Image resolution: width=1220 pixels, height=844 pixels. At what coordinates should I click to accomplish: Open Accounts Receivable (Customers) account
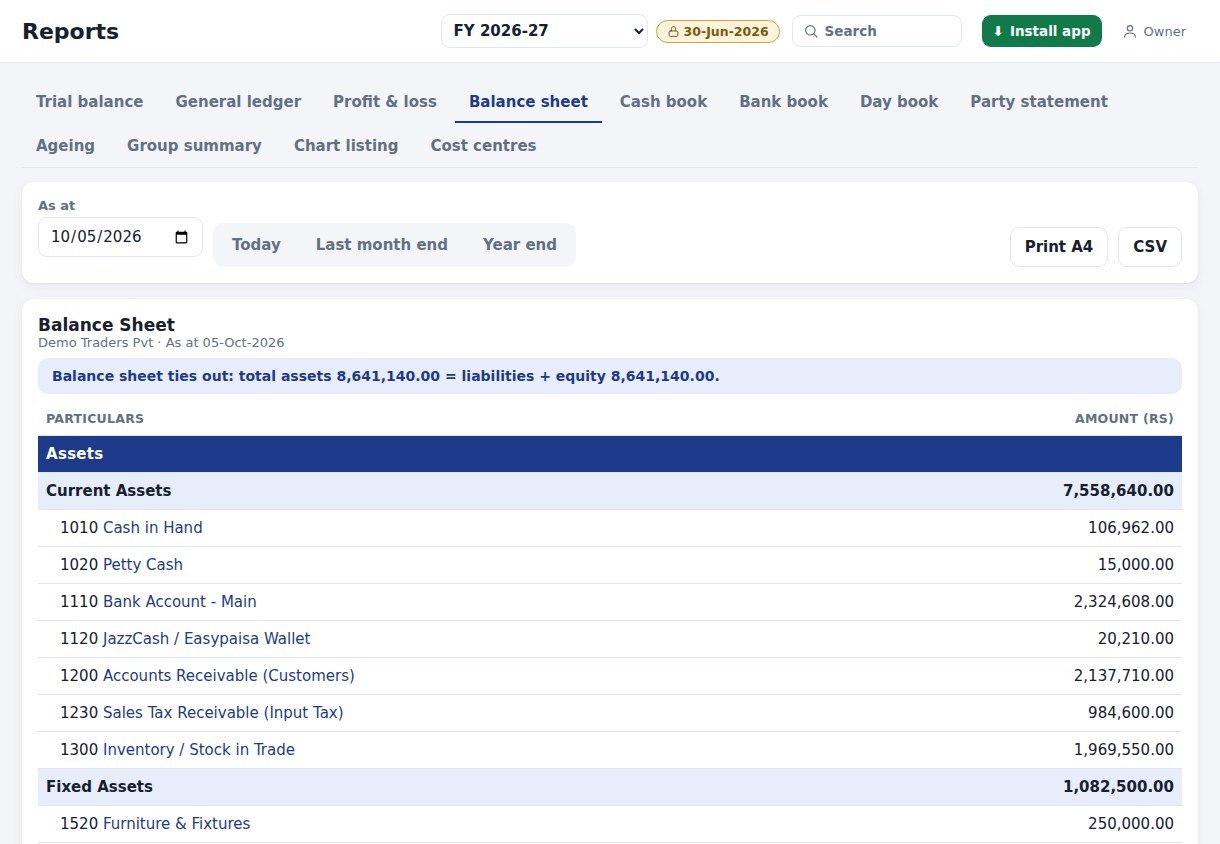pos(229,675)
